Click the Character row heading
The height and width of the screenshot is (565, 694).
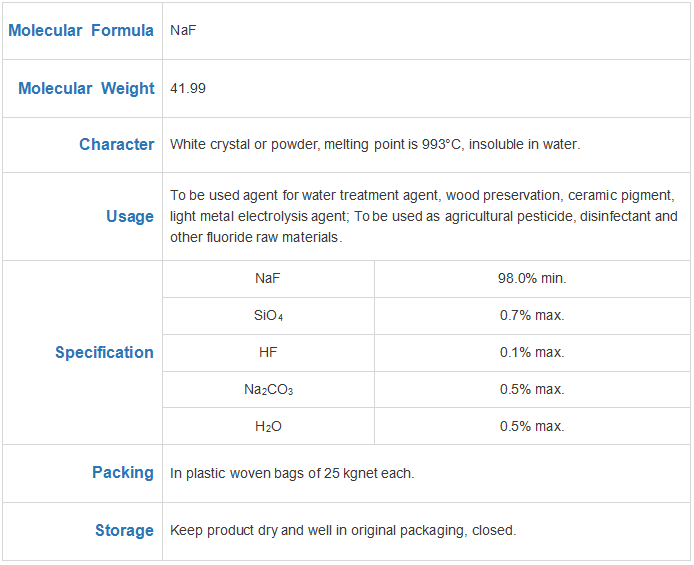[117, 145]
